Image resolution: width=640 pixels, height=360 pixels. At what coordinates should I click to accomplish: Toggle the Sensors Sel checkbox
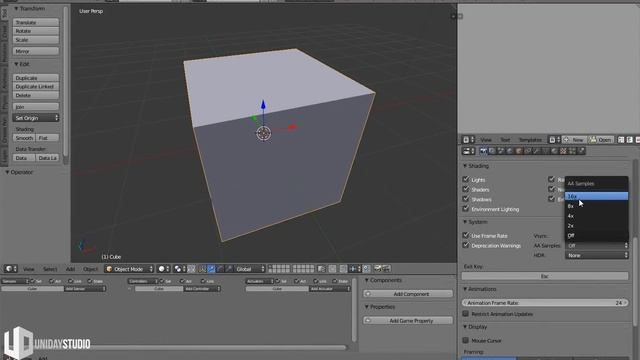[x=33, y=281]
